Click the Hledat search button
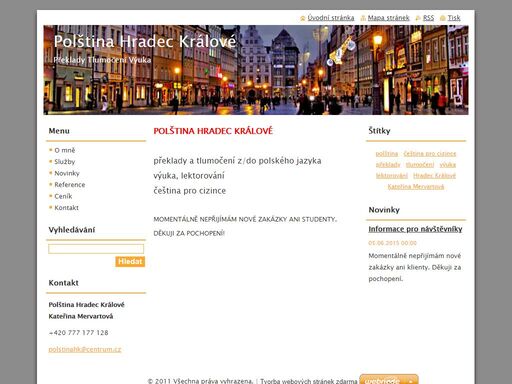The width and height of the screenshot is (512, 384). point(130,261)
